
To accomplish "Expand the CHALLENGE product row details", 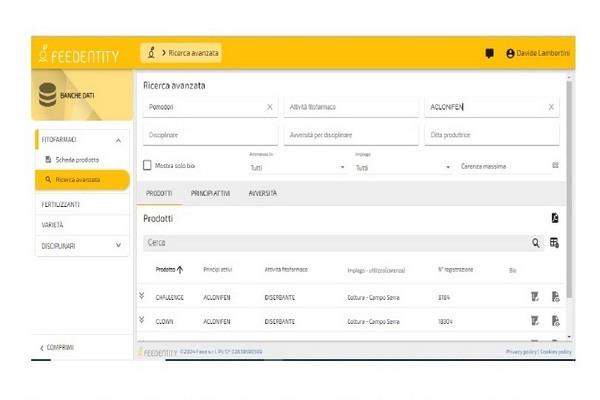I will pyautogui.click(x=141, y=295).
